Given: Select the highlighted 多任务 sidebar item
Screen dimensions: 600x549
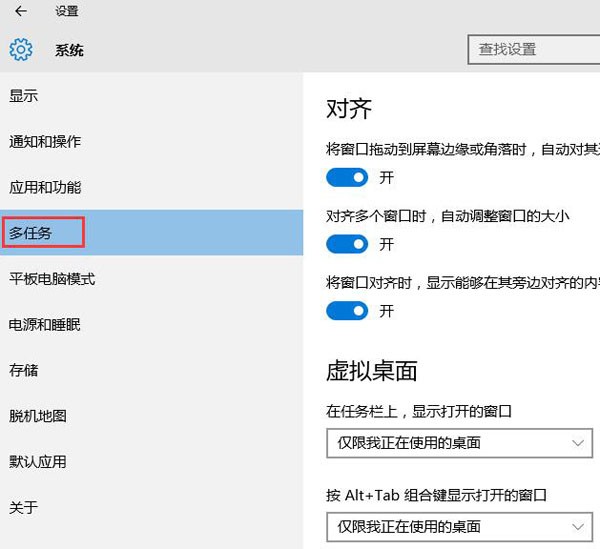Looking at the screenshot, I should click(31, 233).
